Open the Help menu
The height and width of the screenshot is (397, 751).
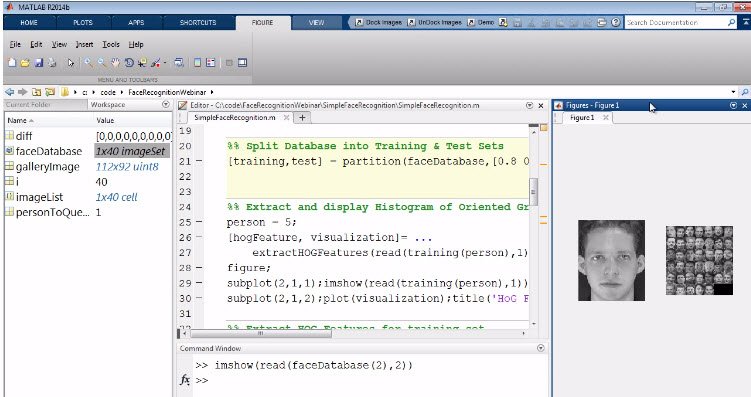(x=136, y=45)
